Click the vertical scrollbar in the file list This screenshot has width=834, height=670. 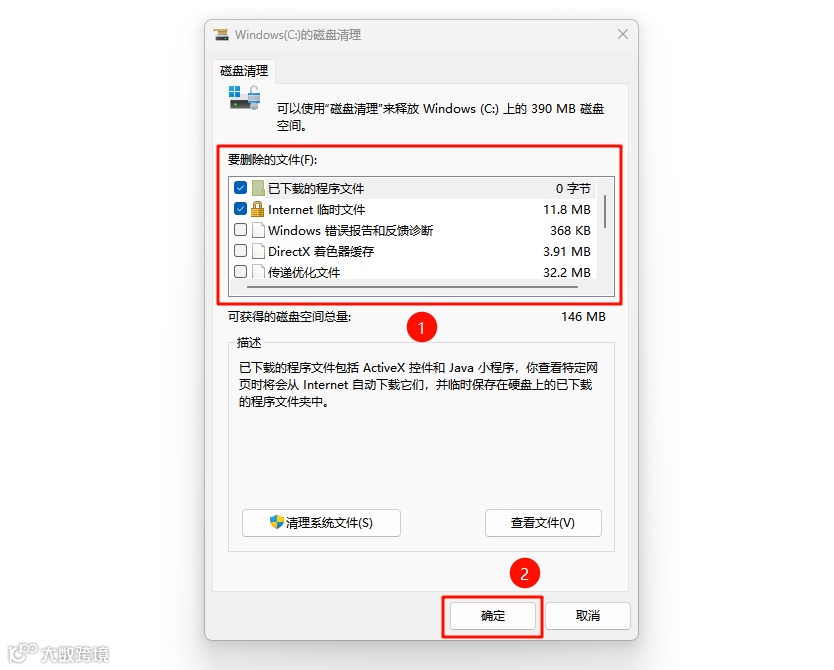tap(605, 211)
